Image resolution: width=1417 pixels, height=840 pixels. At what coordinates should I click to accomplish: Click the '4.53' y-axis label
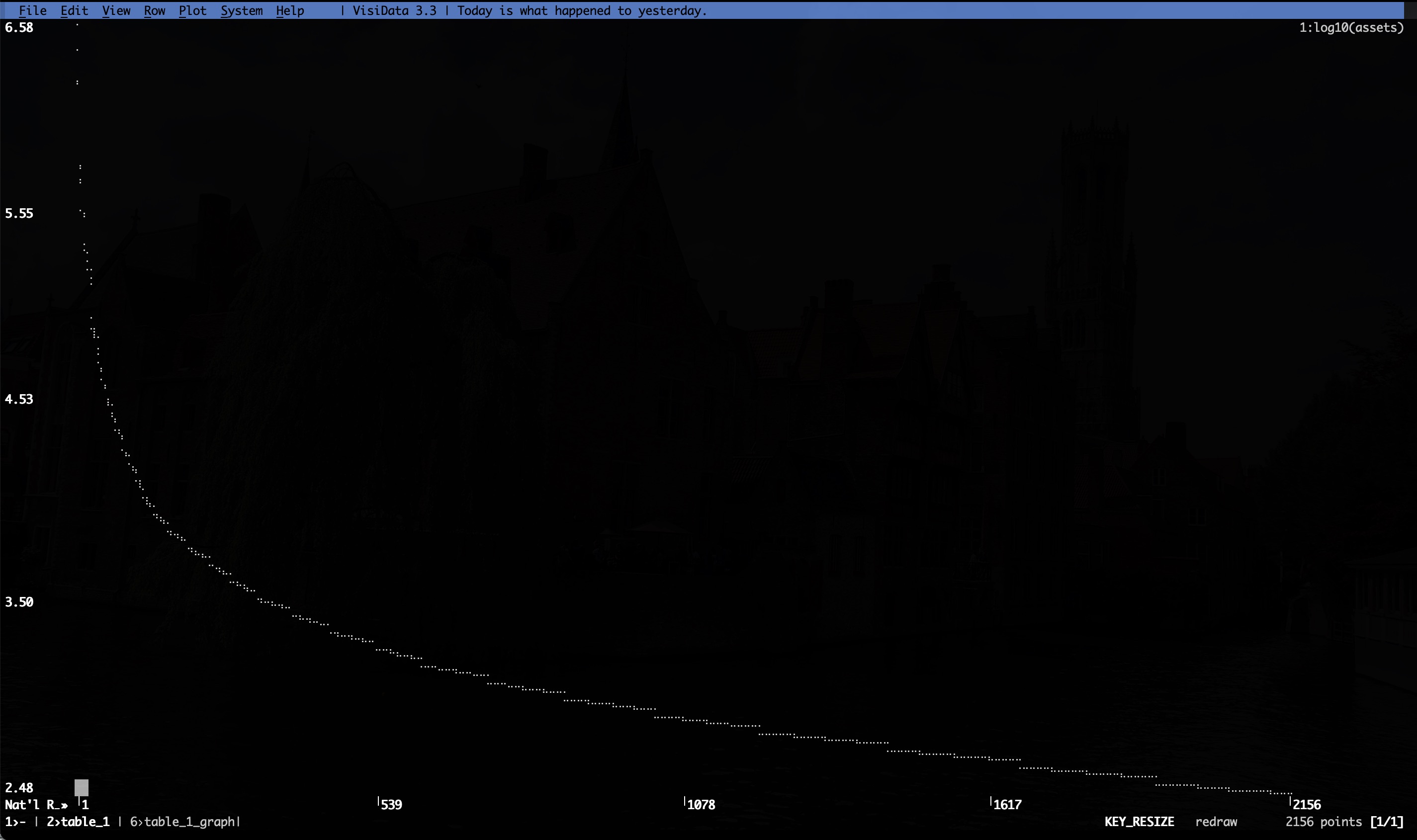[x=19, y=399]
